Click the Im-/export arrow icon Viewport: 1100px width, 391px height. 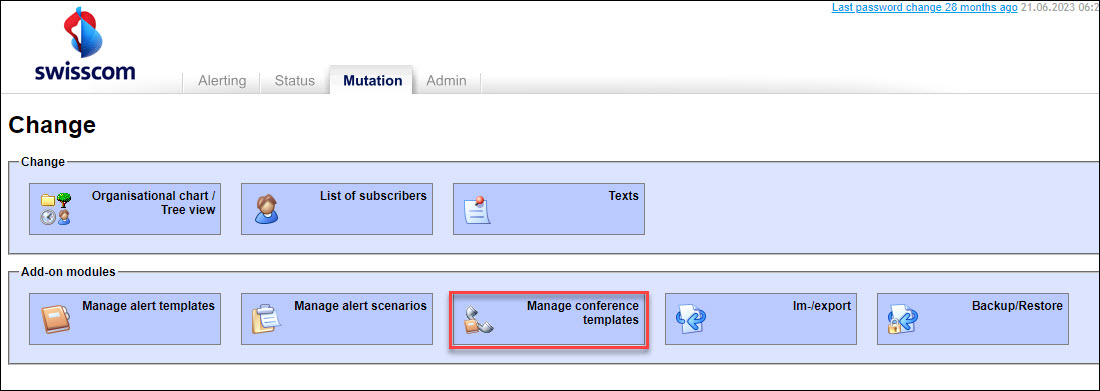pyautogui.click(x=690, y=319)
